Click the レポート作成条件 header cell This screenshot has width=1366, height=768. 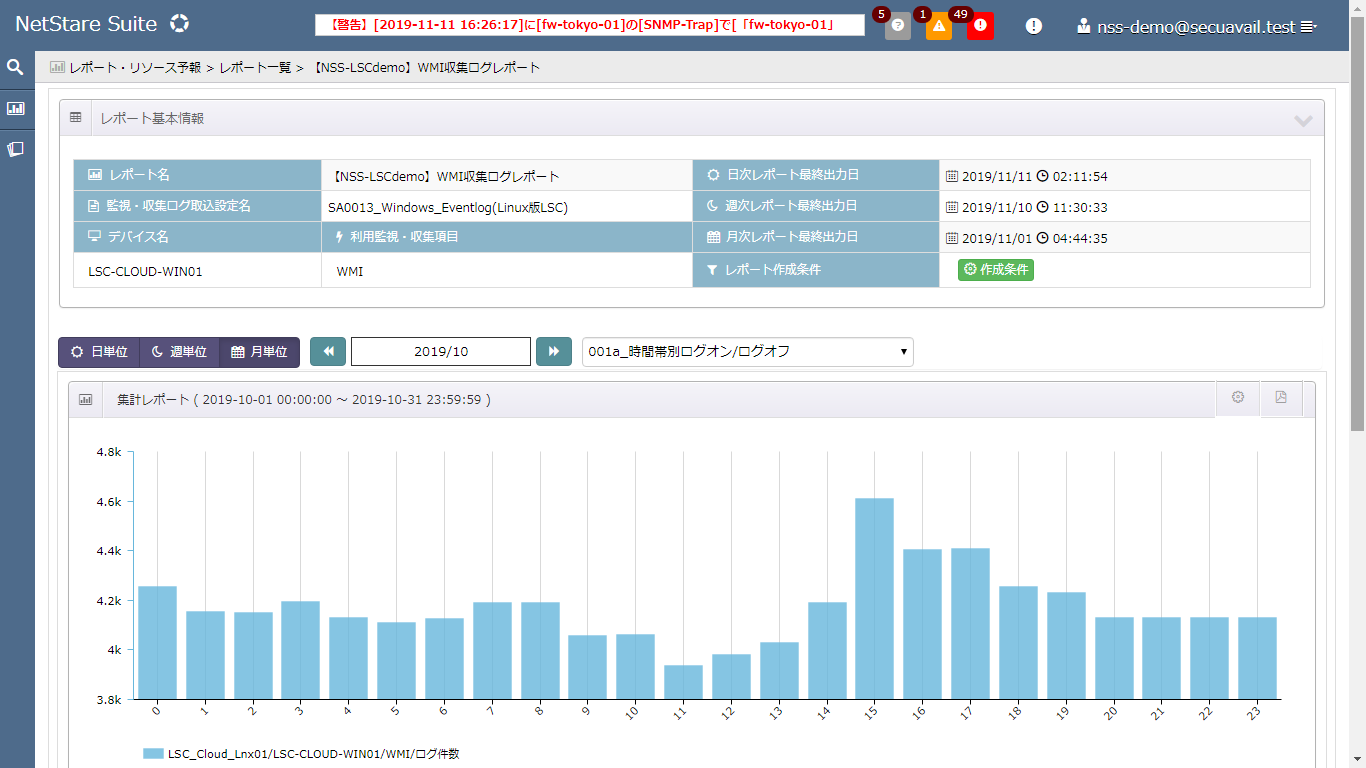816,270
